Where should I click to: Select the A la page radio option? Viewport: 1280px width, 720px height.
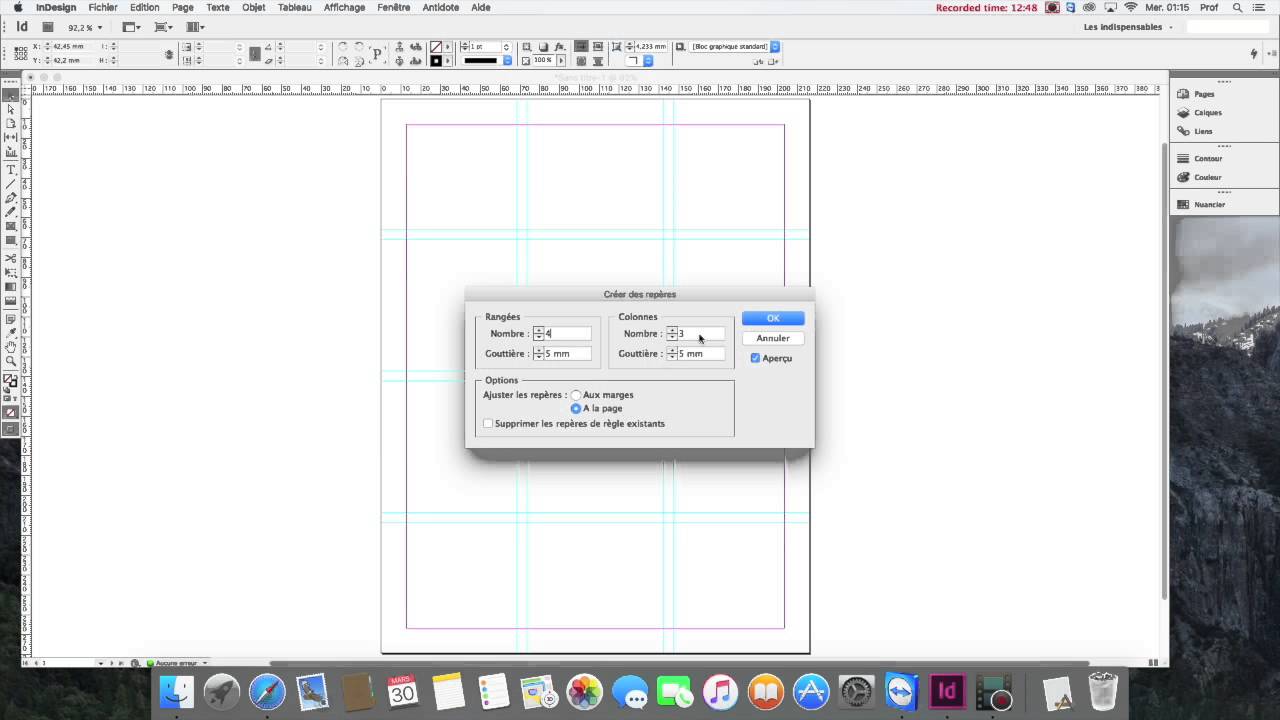pyautogui.click(x=576, y=409)
